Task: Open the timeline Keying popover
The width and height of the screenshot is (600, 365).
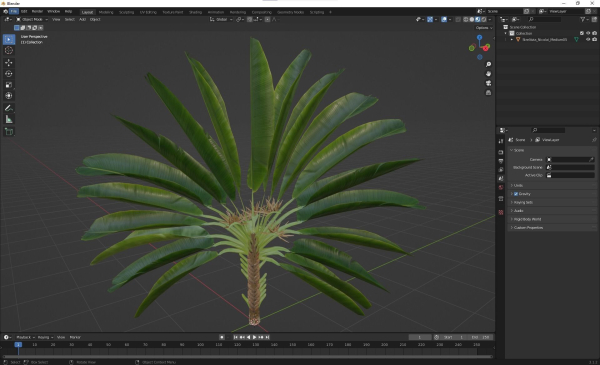Action: pyautogui.click(x=45, y=337)
